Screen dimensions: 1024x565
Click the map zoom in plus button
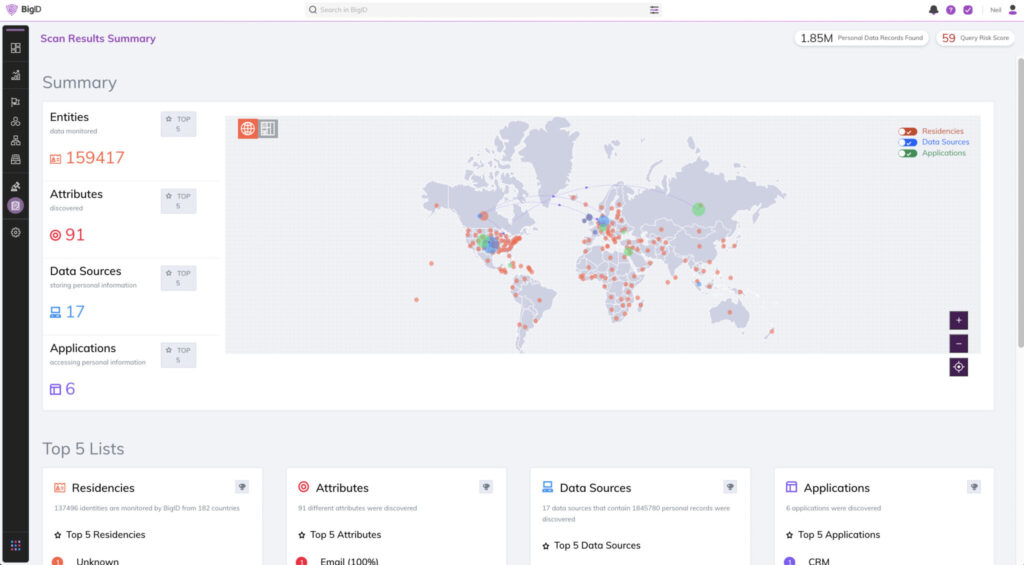(959, 321)
